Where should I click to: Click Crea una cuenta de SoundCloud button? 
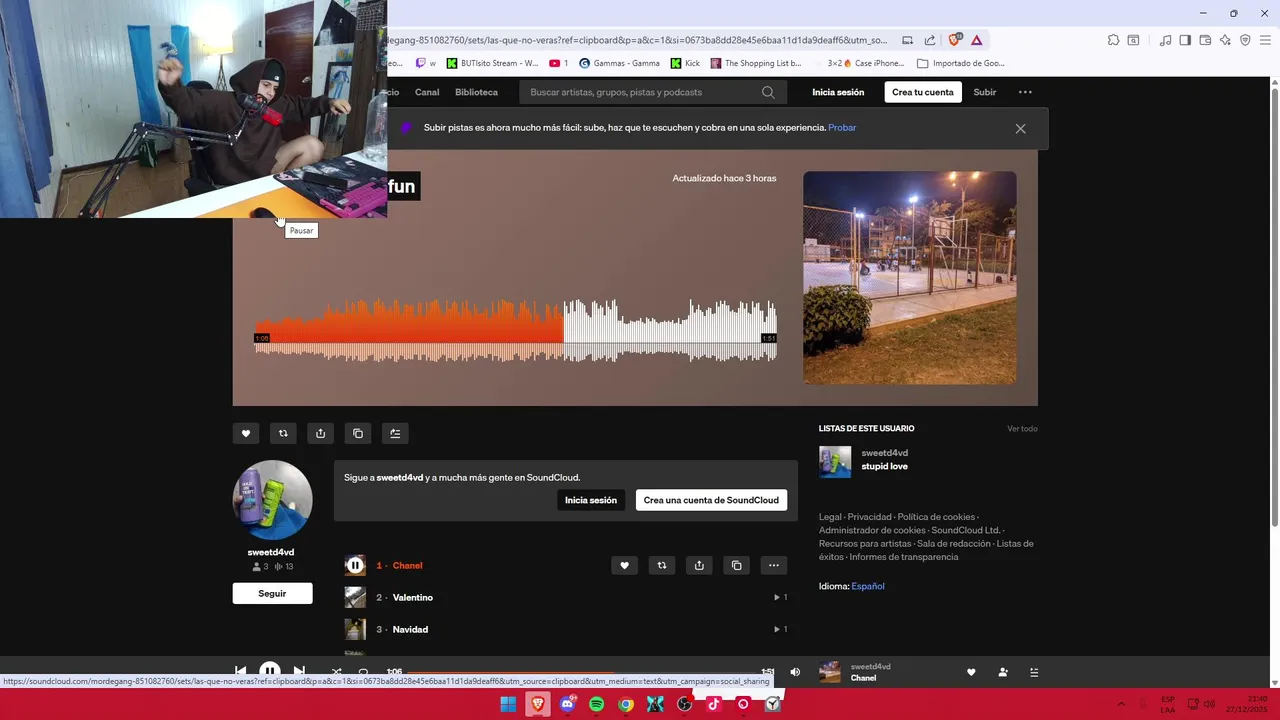click(711, 500)
